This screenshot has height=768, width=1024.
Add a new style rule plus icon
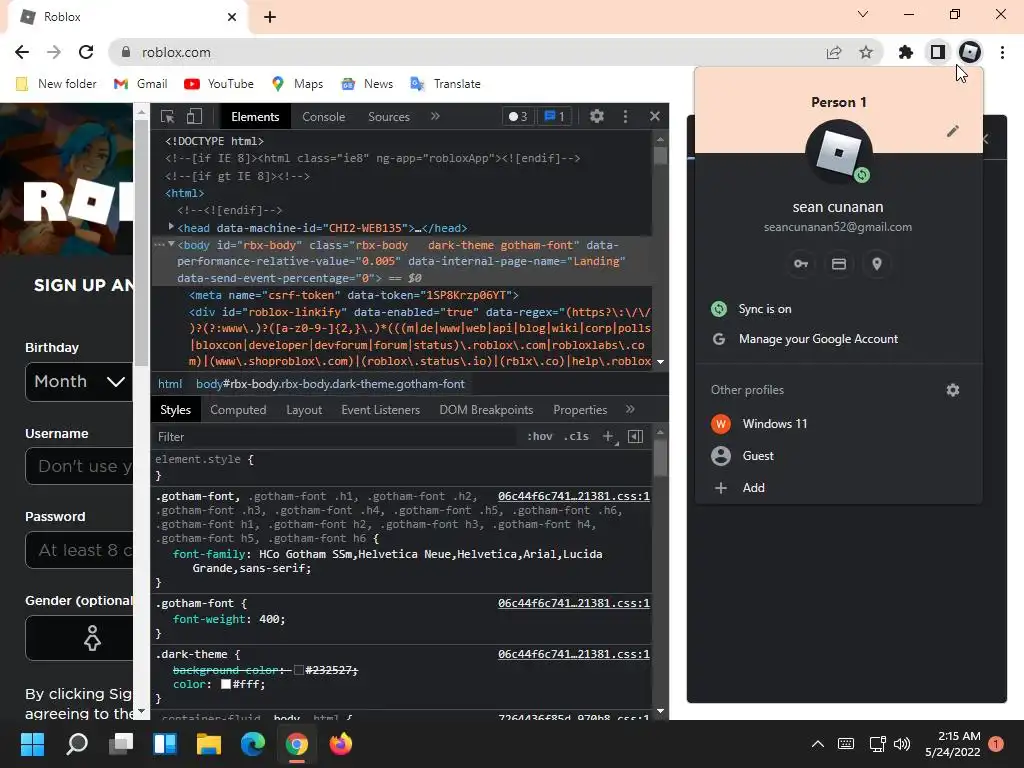coord(608,436)
